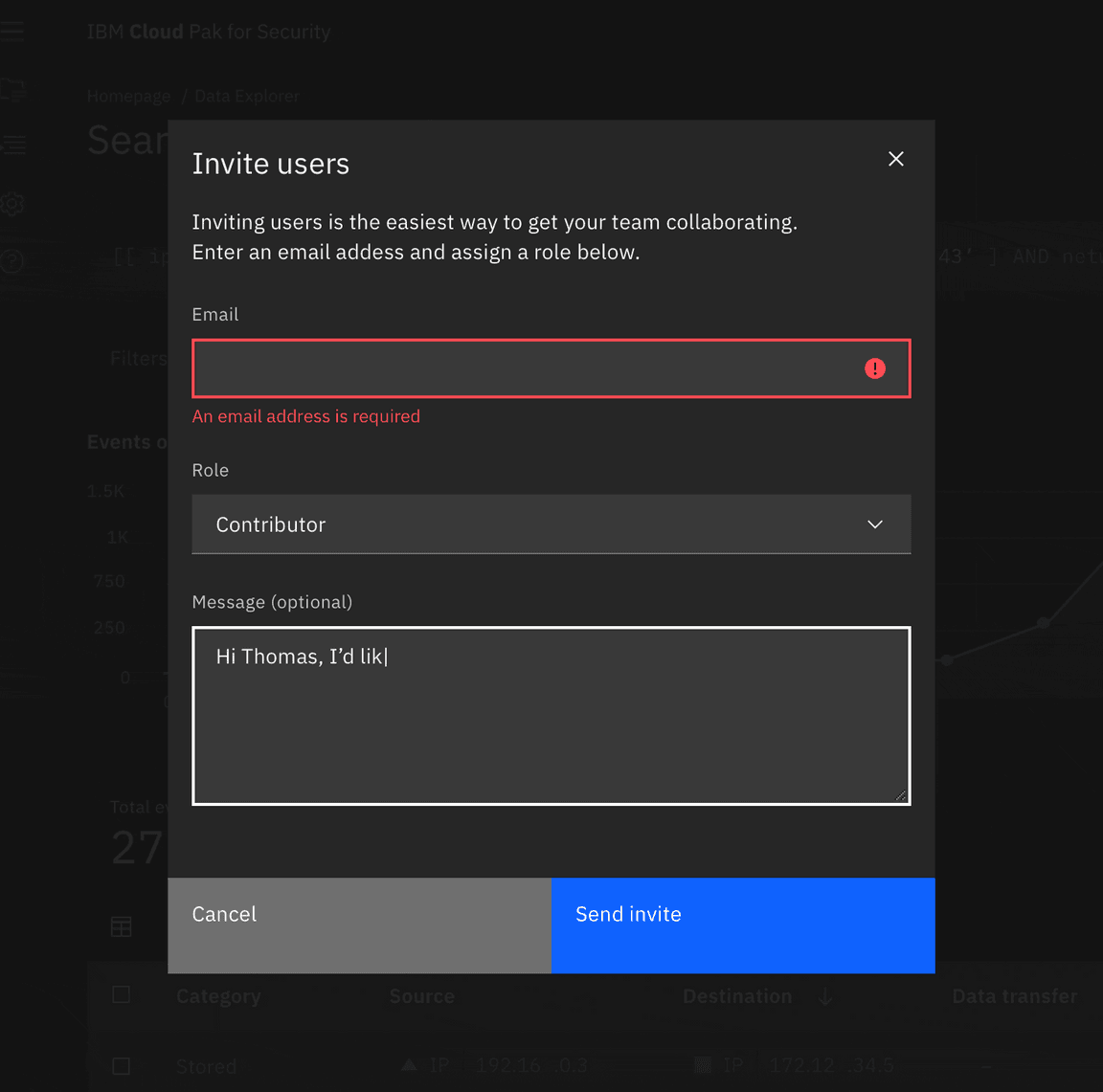Click into the Message text area
Image resolution: width=1103 pixels, height=1092 pixels.
pos(551,727)
